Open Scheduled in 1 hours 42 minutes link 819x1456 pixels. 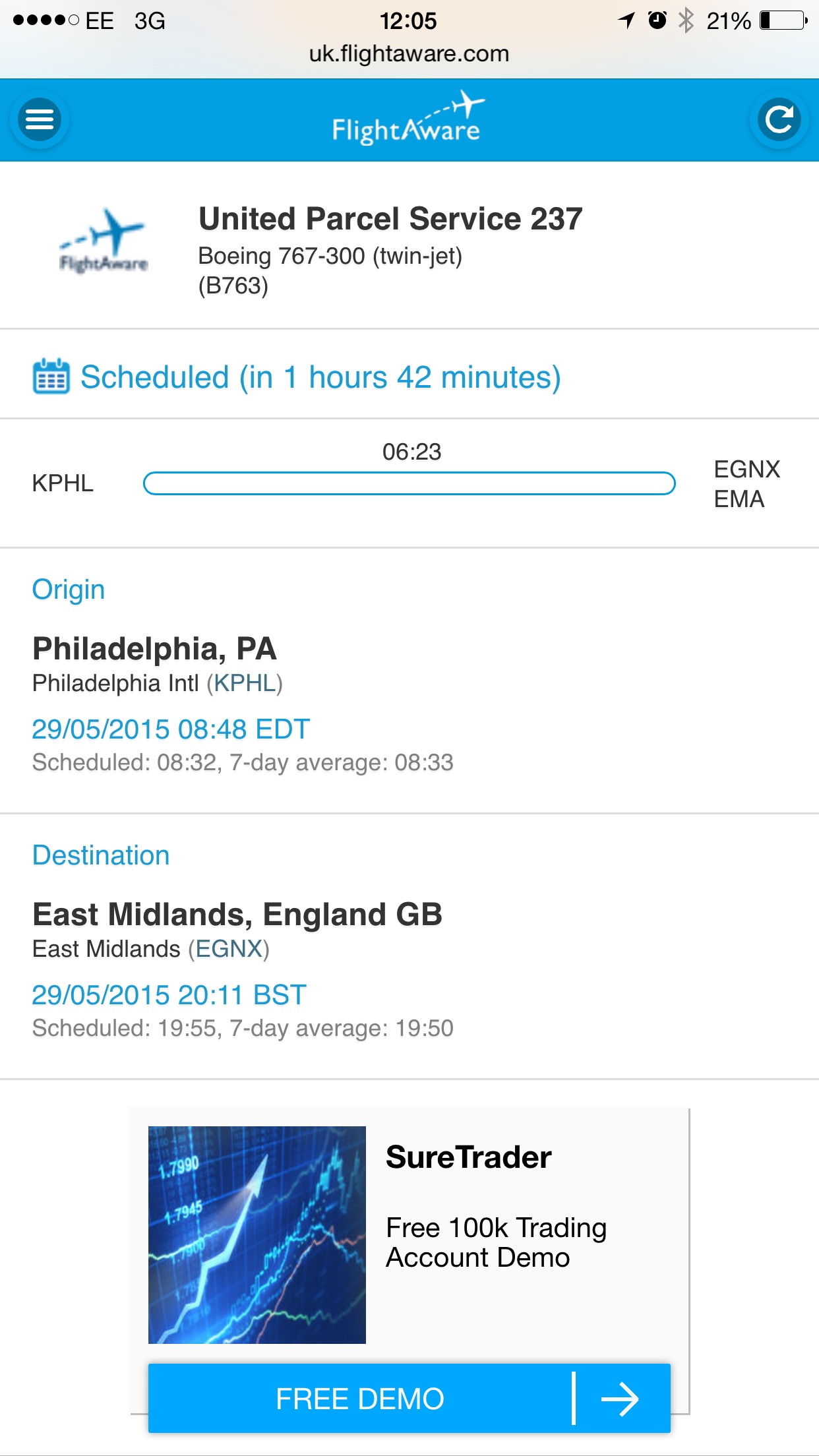320,378
